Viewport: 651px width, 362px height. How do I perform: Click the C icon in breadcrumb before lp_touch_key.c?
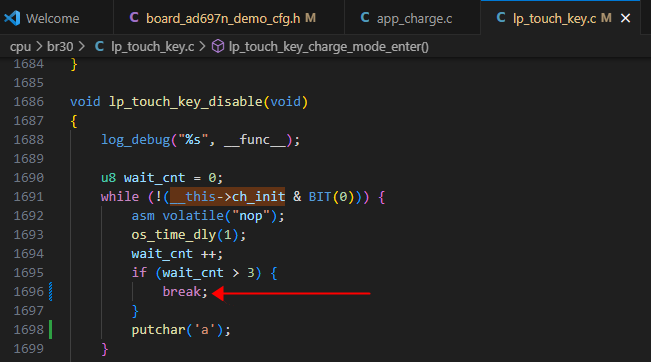pos(99,46)
